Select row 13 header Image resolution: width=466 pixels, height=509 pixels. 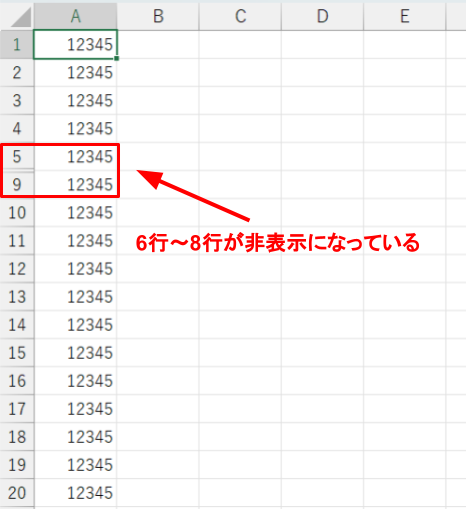click(x=17, y=297)
